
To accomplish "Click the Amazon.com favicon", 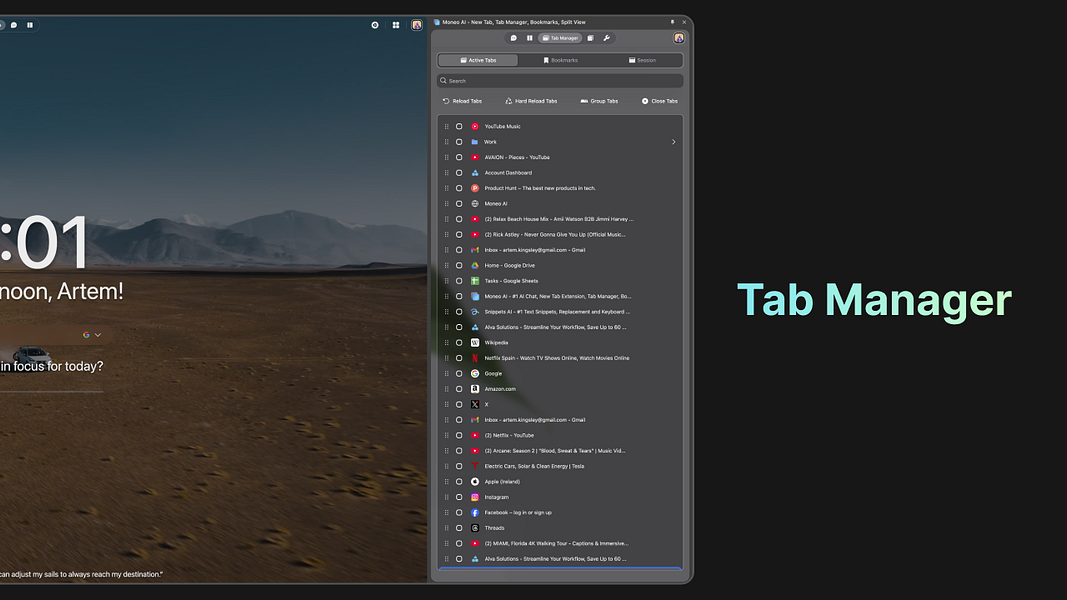I will [x=475, y=389].
